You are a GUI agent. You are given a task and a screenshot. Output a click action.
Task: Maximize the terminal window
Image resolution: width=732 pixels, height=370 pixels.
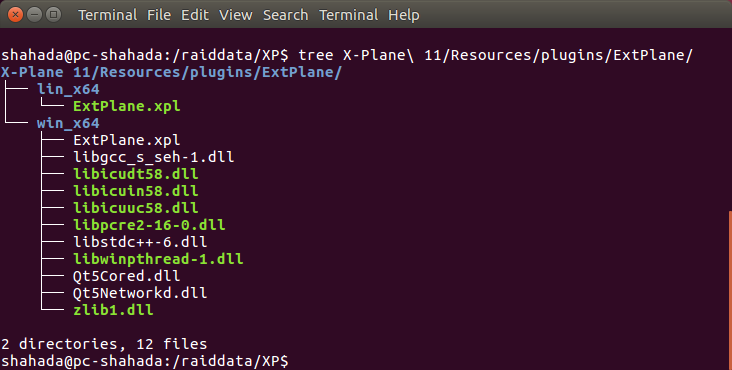point(53,15)
